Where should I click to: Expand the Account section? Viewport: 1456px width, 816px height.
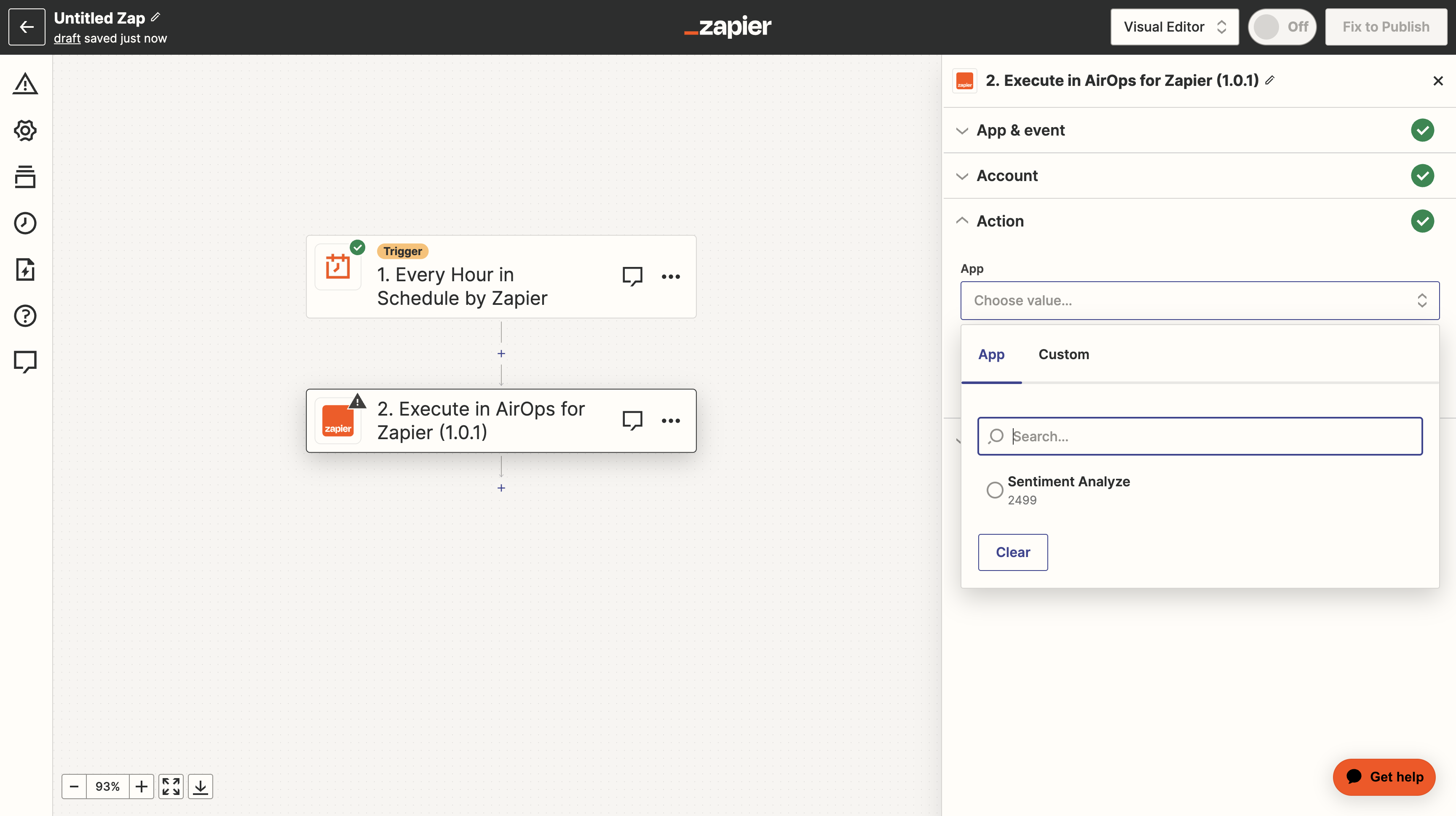1006,176
